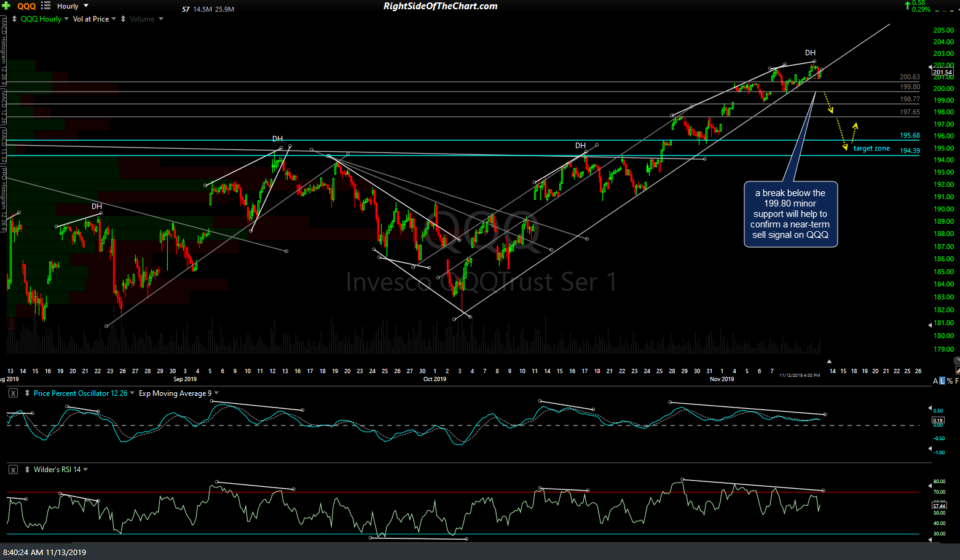Click the 194.39 cyan price level label
Viewport: 960px width, 560px height.
910,151
